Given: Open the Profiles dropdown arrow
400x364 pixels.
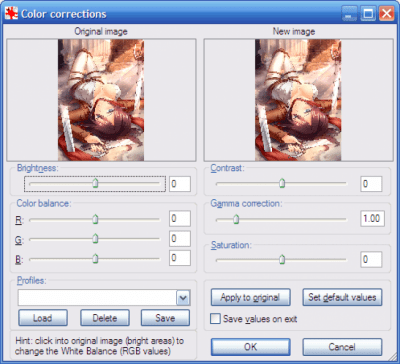Looking at the screenshot, I should (183, 298).
